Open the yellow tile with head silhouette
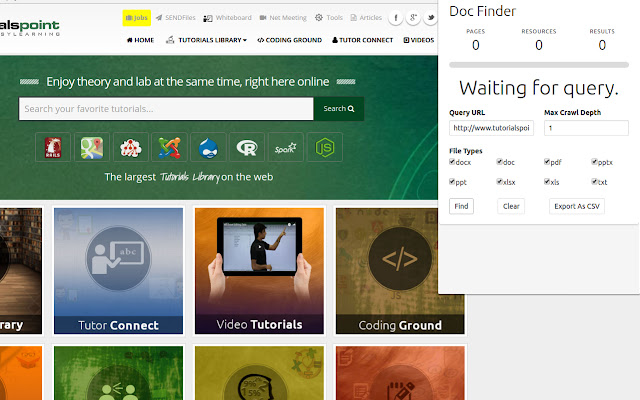Viewport: 640px width, 400px height. [259, 373]
